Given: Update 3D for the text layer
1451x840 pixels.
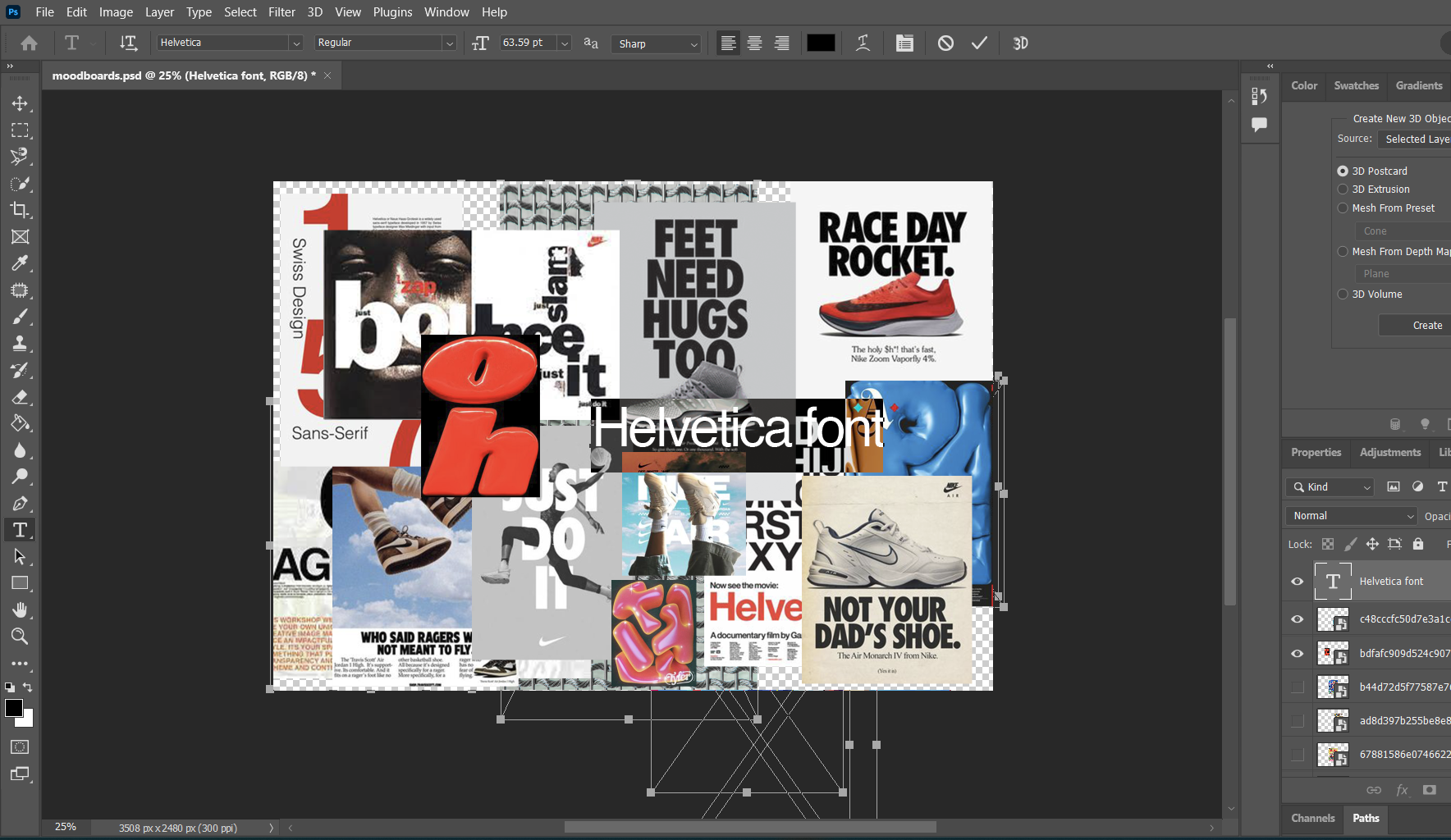Looking at the screenshot, I should point(1020,43).
